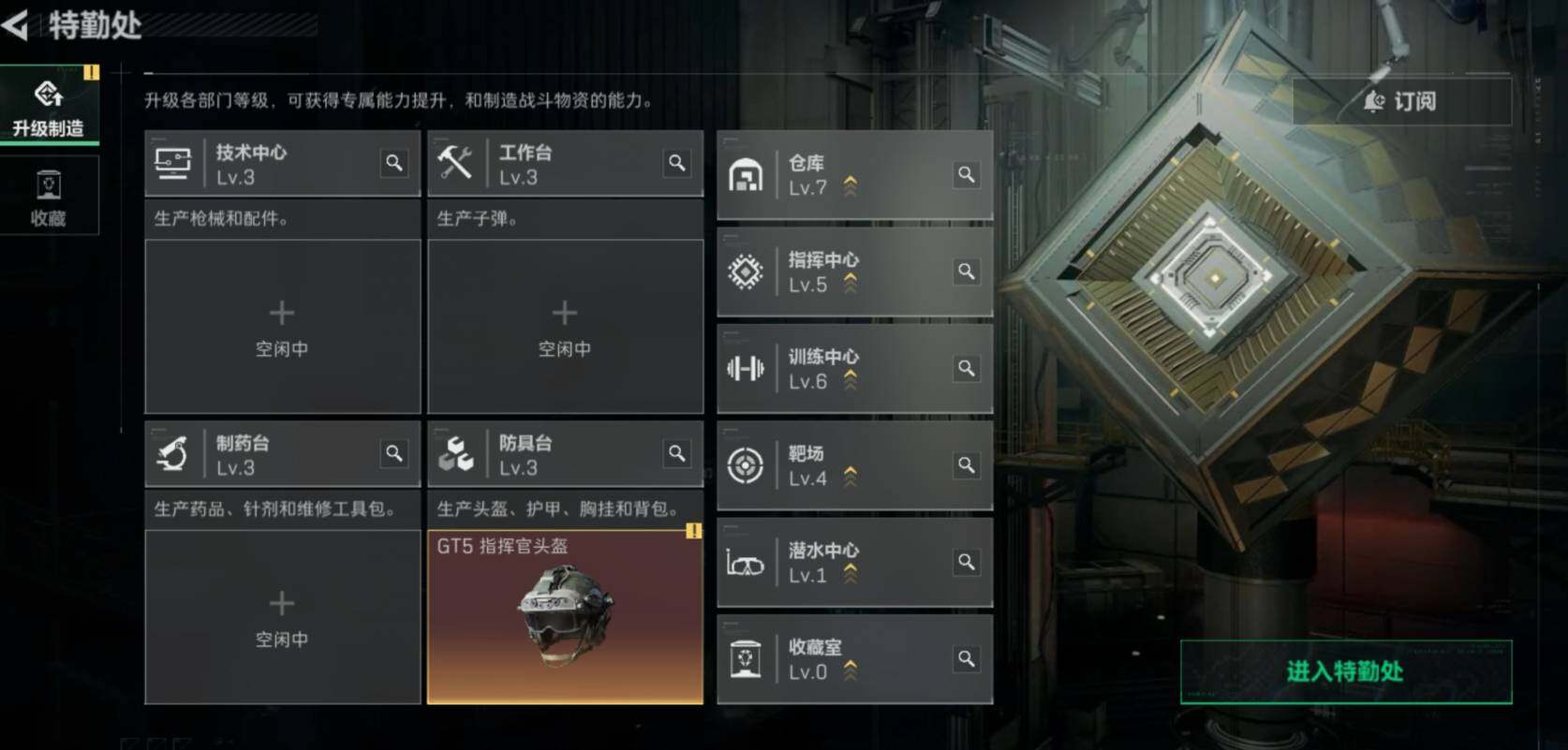Viewport: 1568px width, 750px height.
Task: View 仓库 details with magnifier icon
Action: point(967,174)
